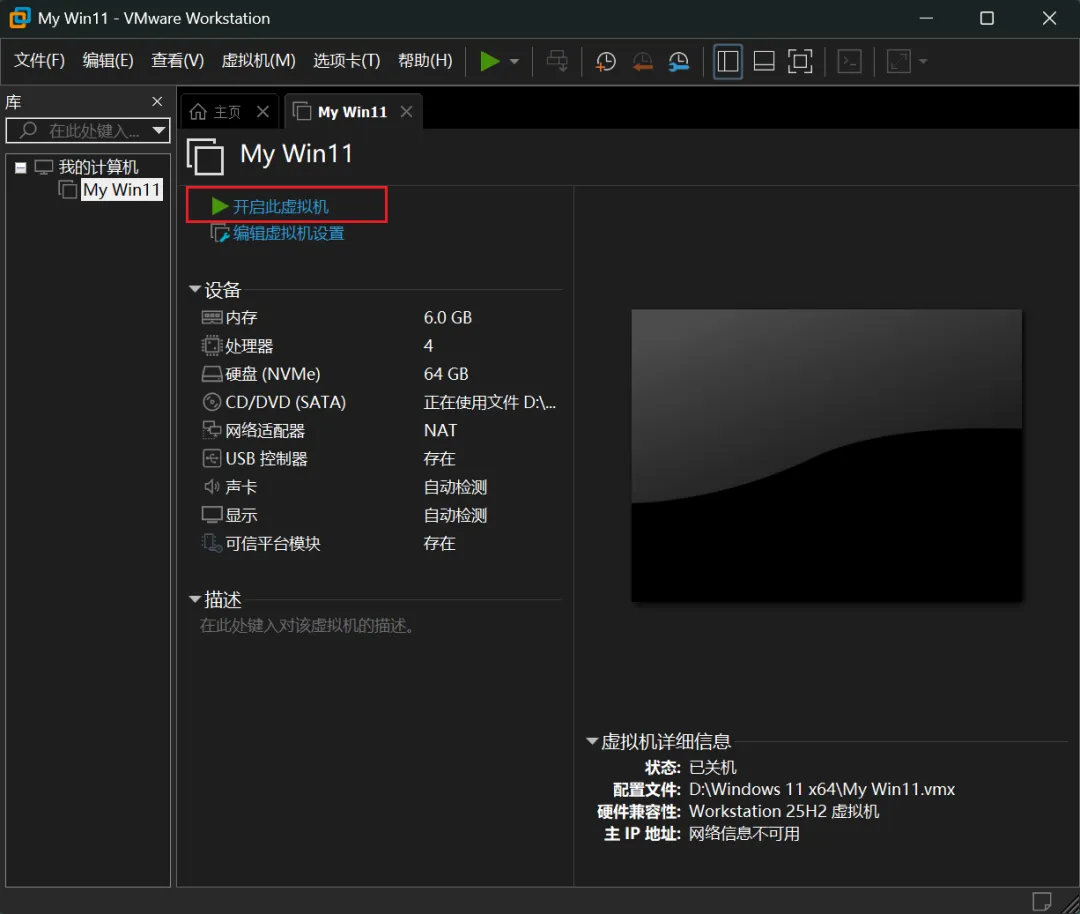Open the 编辑(E) menu
This screenshot has width=1080, height=914.
click(x=107, y=61)
